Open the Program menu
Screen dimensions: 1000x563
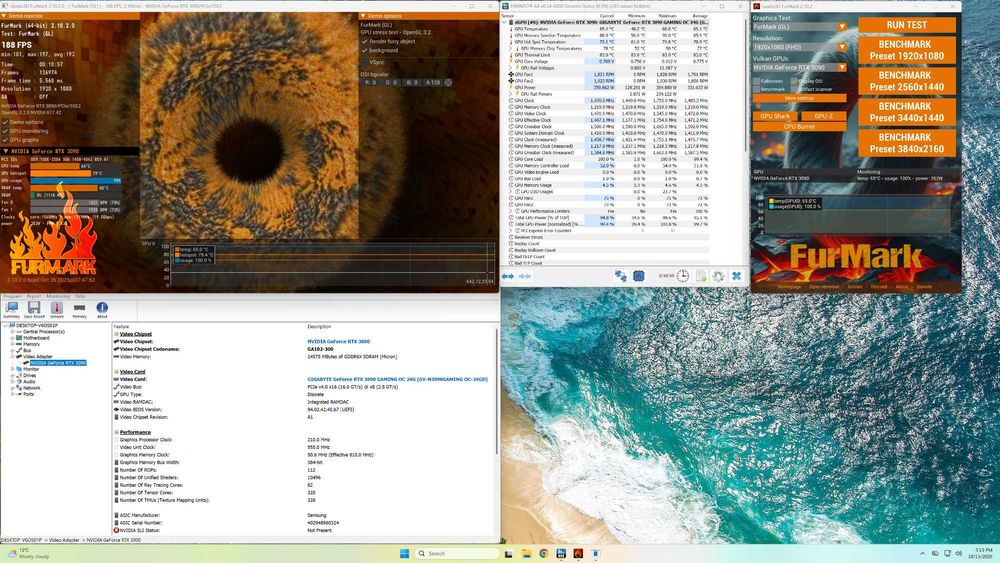pyautogui.click(x=12, y=296)
